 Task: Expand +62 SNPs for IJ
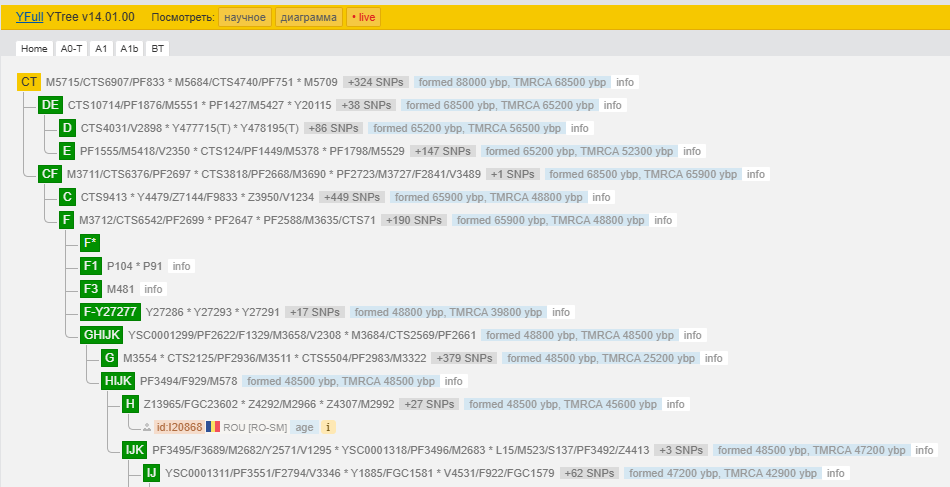pyautogui.click(x=590, y=474)
